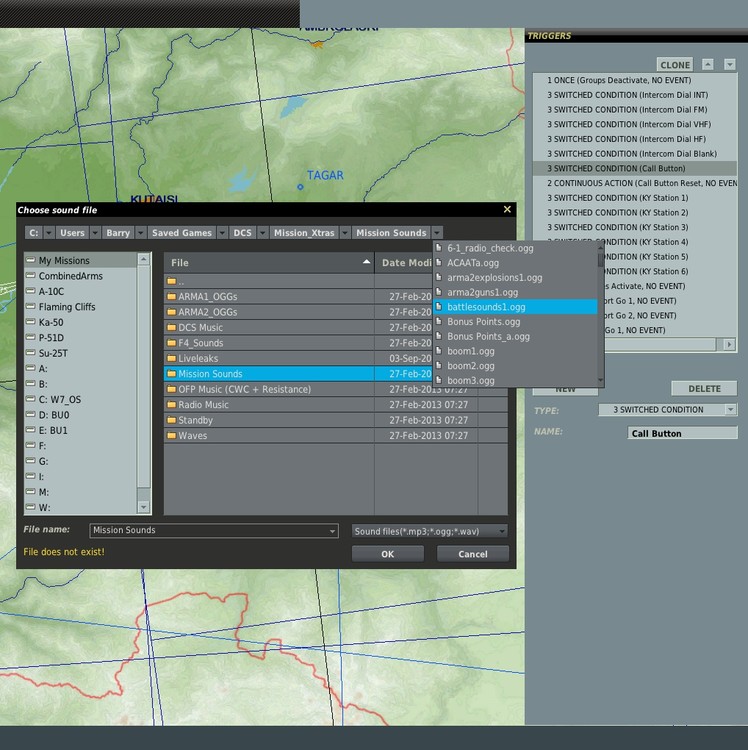Click the drive icon beside Ka-50

click(x=31, y=323)
